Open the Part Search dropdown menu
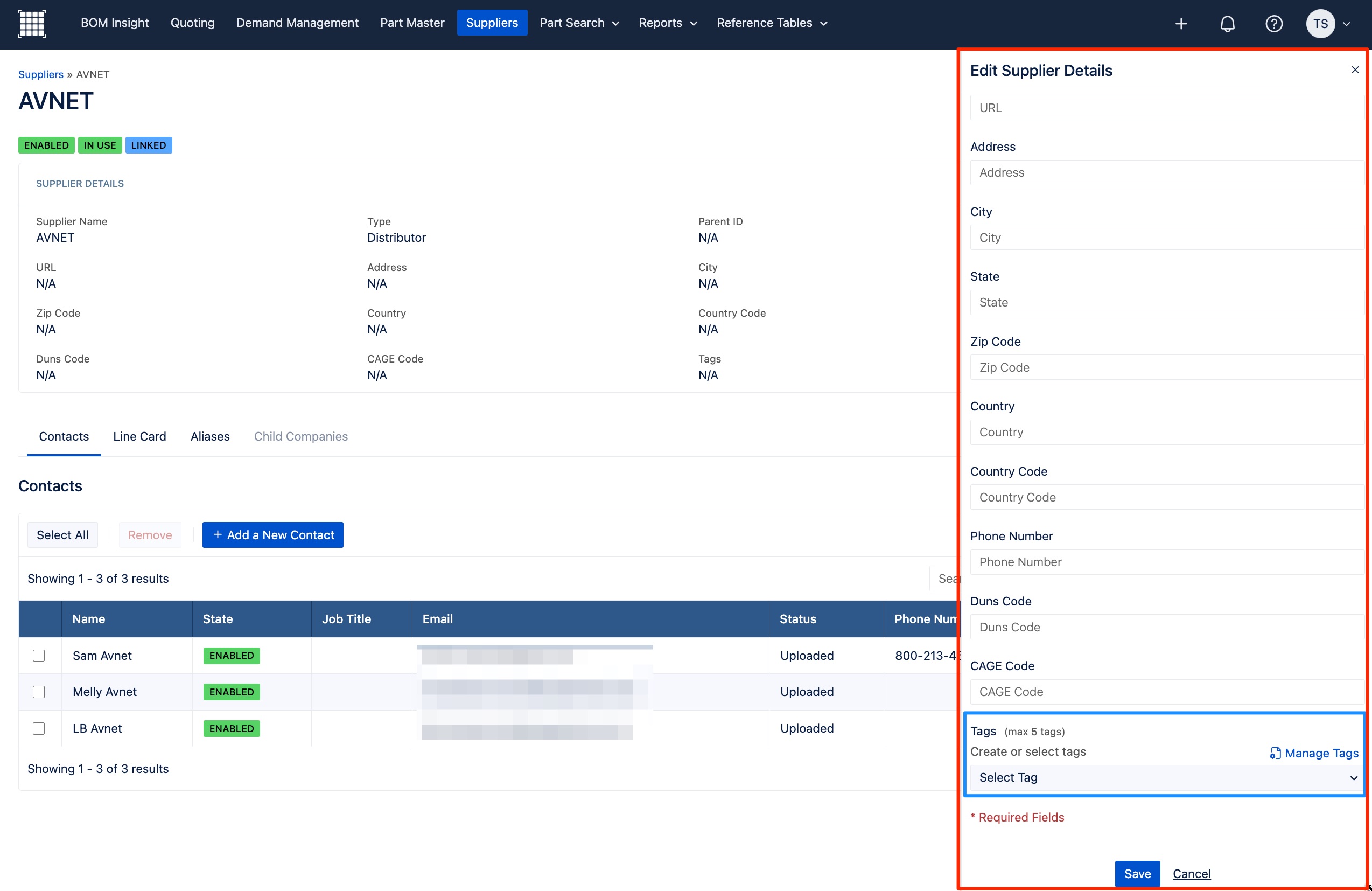 pyautogui.click(x=579, y=23)
